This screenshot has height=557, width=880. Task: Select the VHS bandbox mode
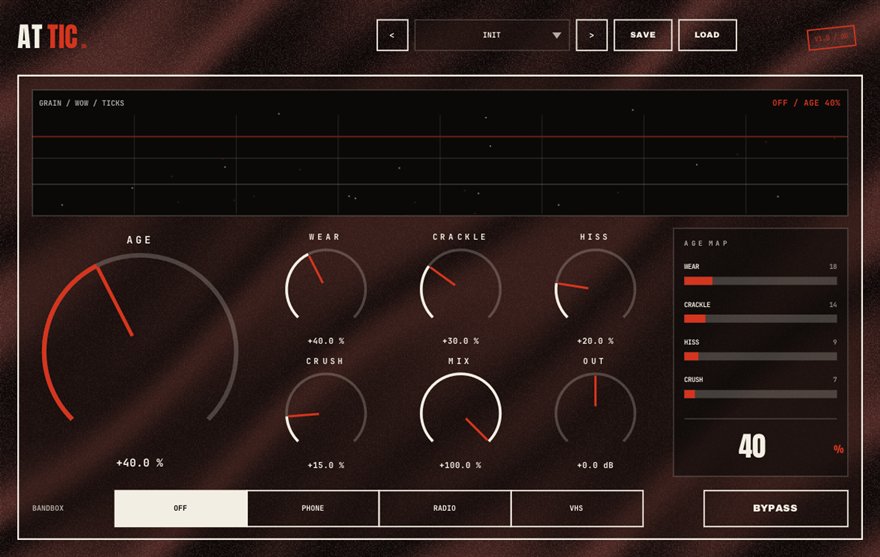(577, 508)
